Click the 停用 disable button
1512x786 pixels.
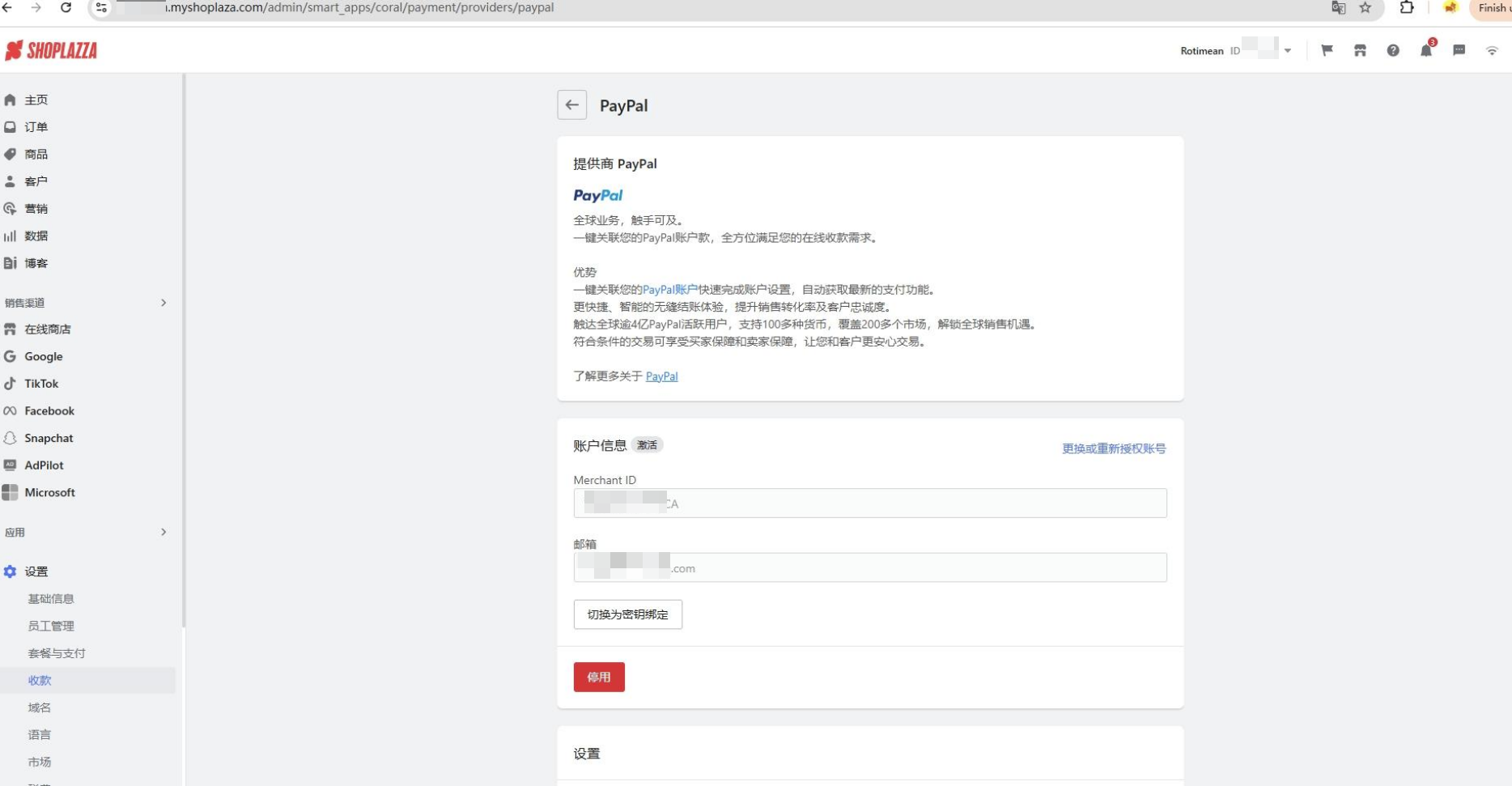[x=599, y=678]
